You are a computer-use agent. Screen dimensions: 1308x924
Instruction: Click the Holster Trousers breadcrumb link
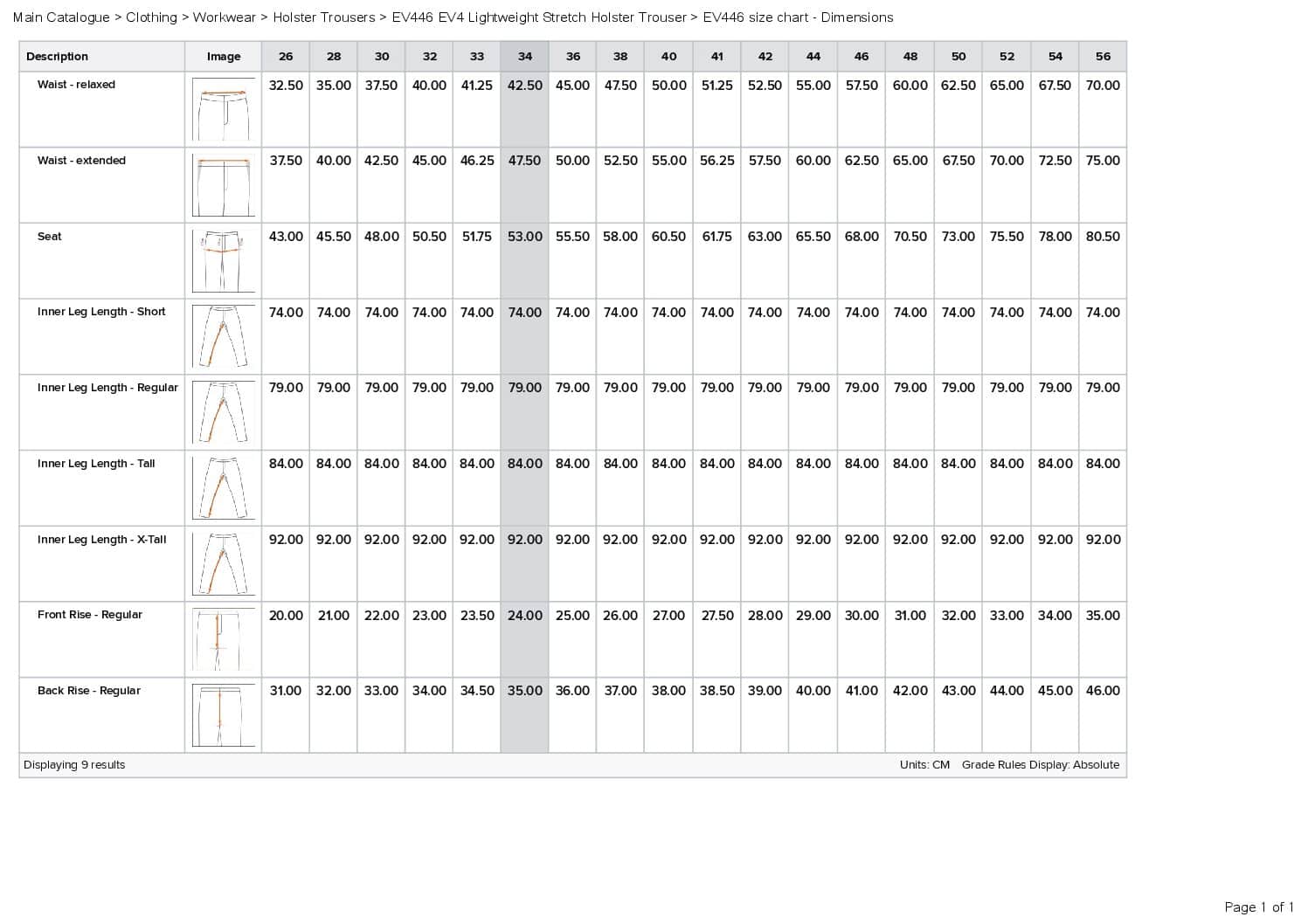(323, 17)
